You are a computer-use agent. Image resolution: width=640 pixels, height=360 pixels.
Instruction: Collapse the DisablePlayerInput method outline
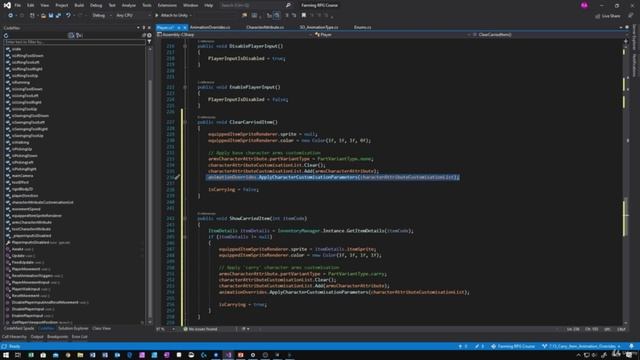click(185, 46)
